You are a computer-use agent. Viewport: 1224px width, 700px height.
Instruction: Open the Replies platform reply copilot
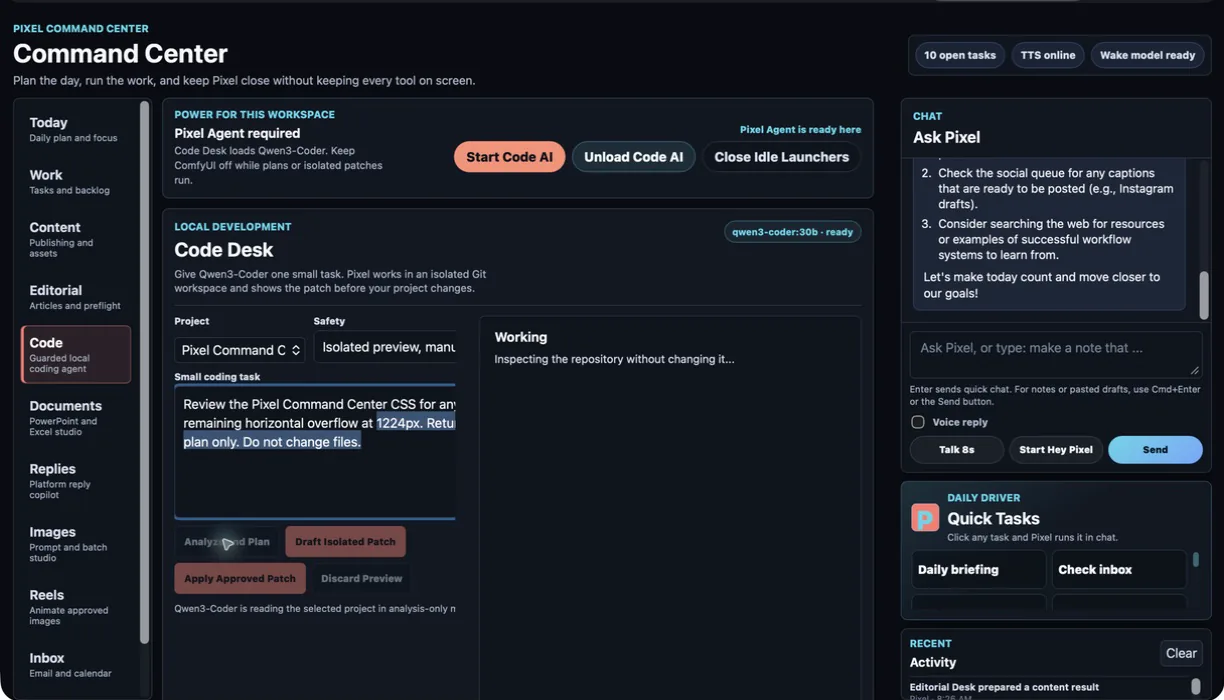pyautogui.click(x=76, y=481)
